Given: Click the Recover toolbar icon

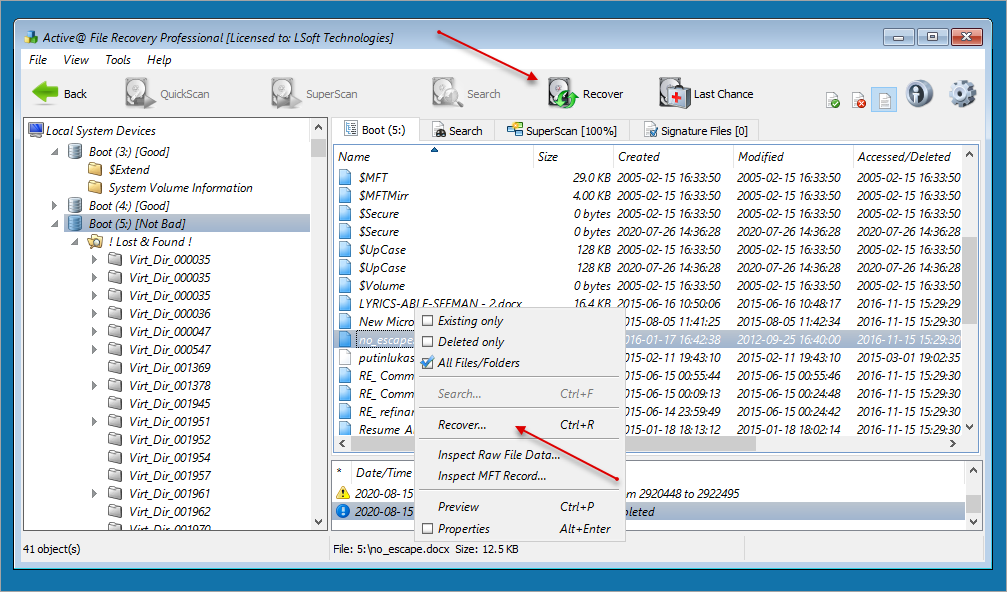Looking at the screenshot, I should [x=563, y=93].
